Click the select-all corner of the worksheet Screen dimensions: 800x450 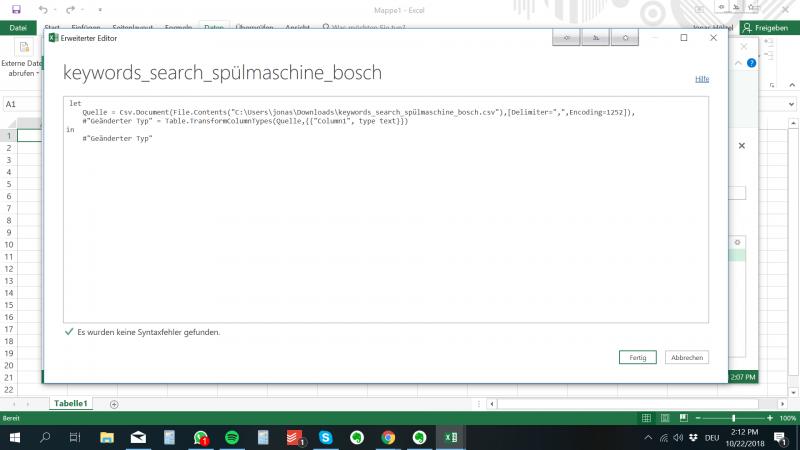coord(10,123)
